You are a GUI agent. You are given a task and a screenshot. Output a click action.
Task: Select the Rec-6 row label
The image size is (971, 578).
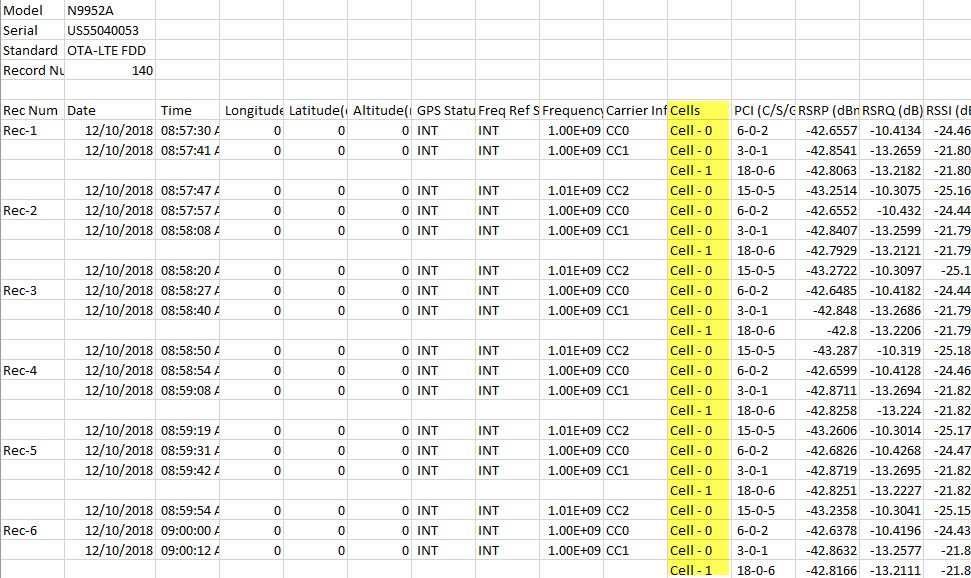point(32,530)
